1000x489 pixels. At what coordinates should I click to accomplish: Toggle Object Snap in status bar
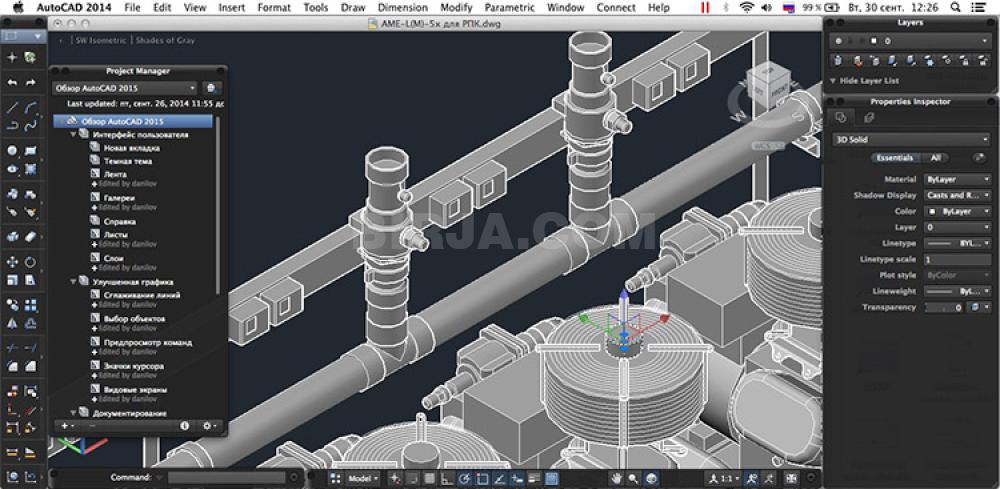482,478
